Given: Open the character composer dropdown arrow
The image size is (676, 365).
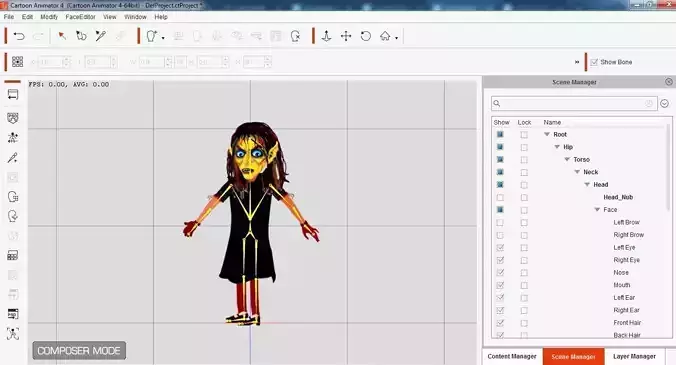Looking at the screenshot, I should coord(163,38).
